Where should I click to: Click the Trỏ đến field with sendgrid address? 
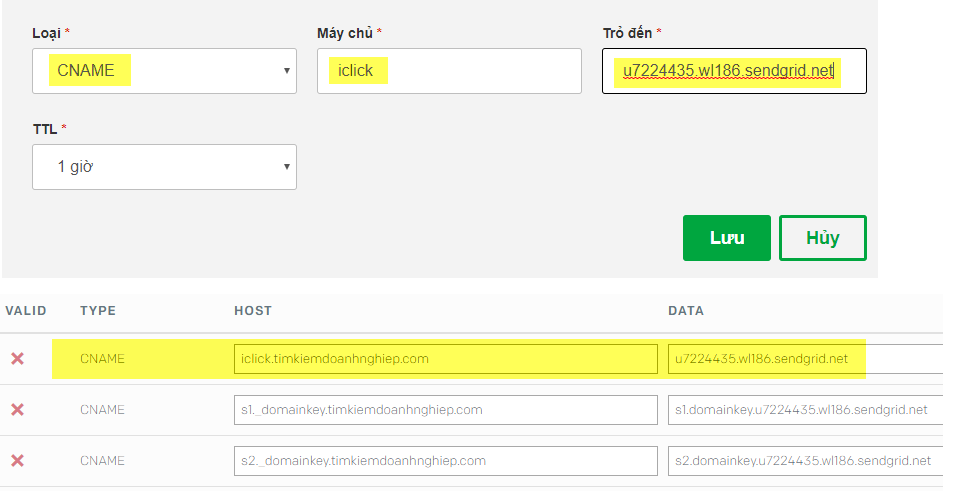pyautogui.click(x=734, y=71)
